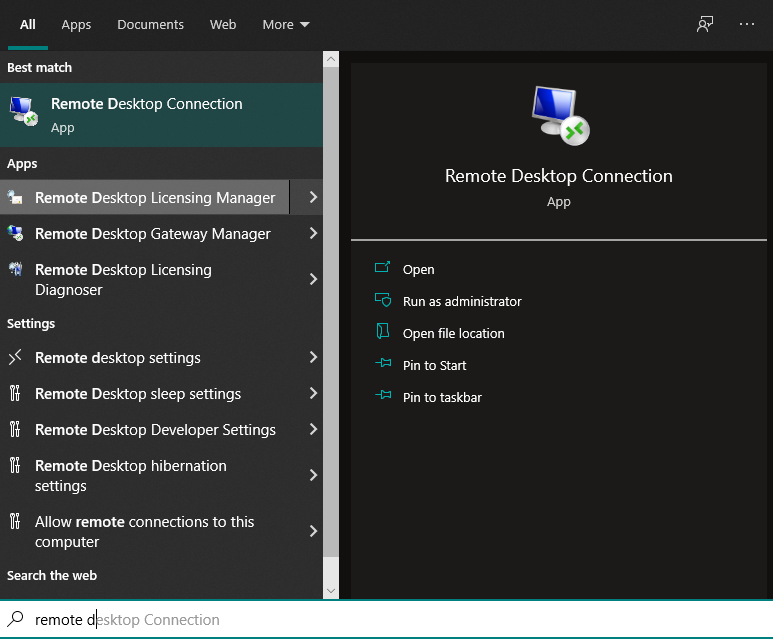The height and width of the screenshot is (639, 773).
Task: Open Remote Desktop Connection best match result
Action: (161, 115)
